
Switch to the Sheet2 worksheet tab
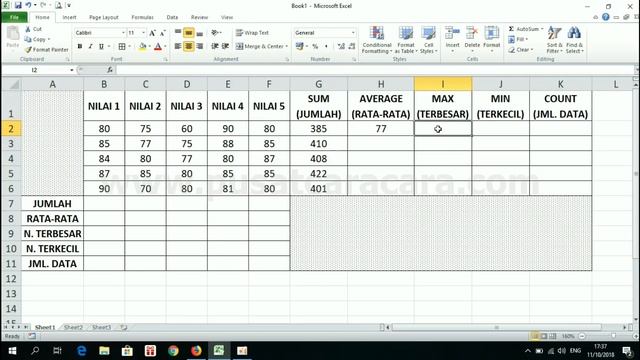(73, 327)
